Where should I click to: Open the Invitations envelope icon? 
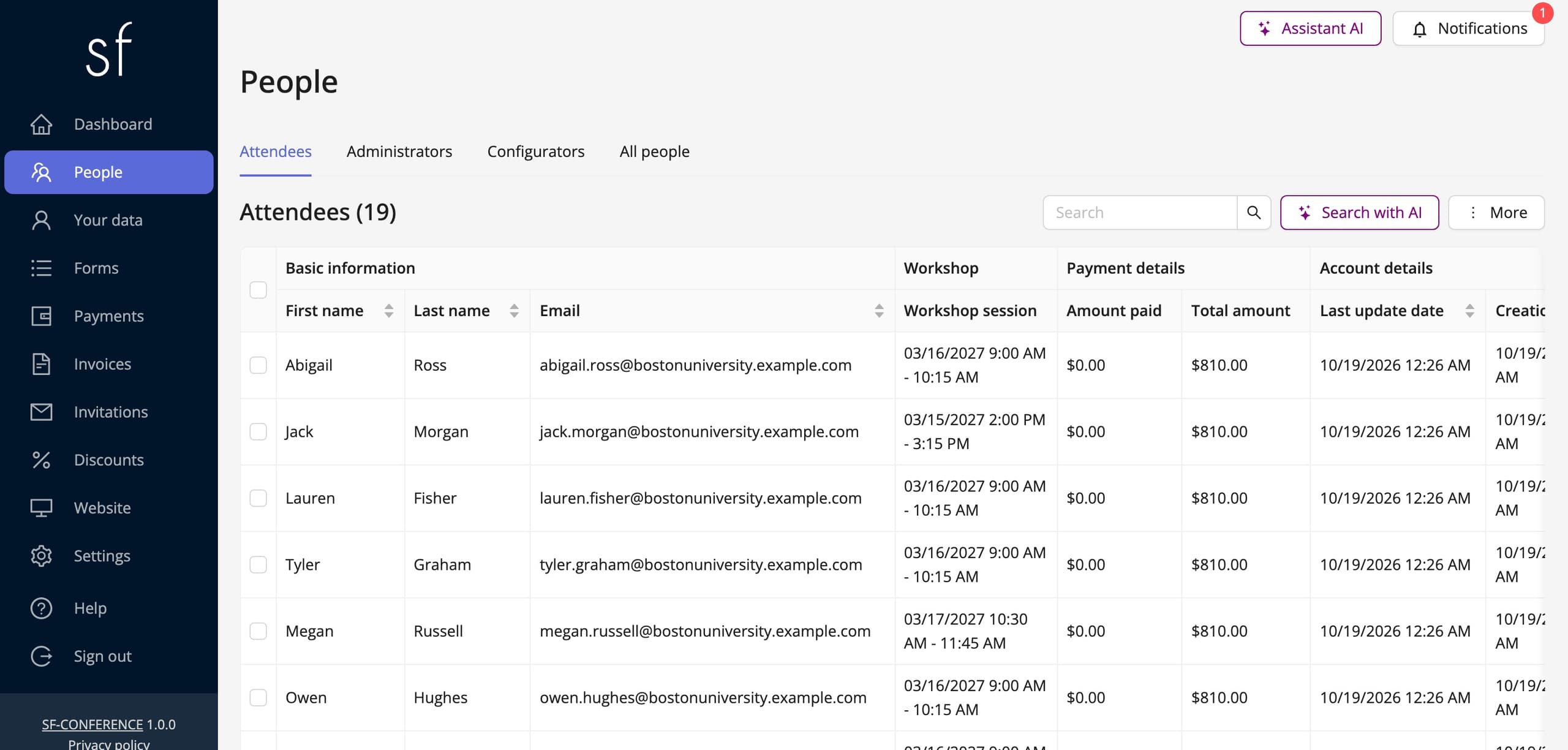pos(41,412)
